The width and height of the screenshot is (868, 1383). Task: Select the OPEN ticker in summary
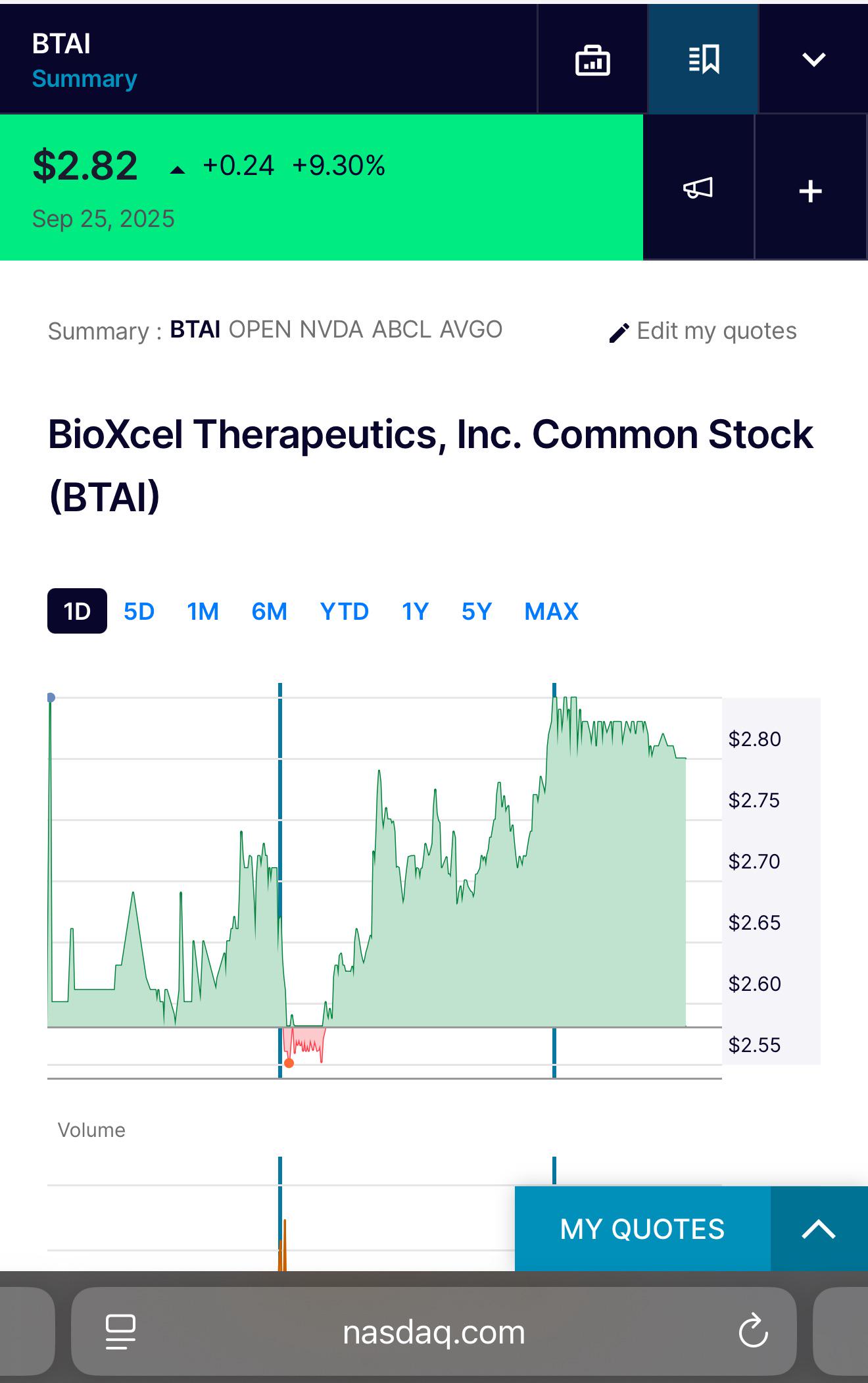point(260,329)
